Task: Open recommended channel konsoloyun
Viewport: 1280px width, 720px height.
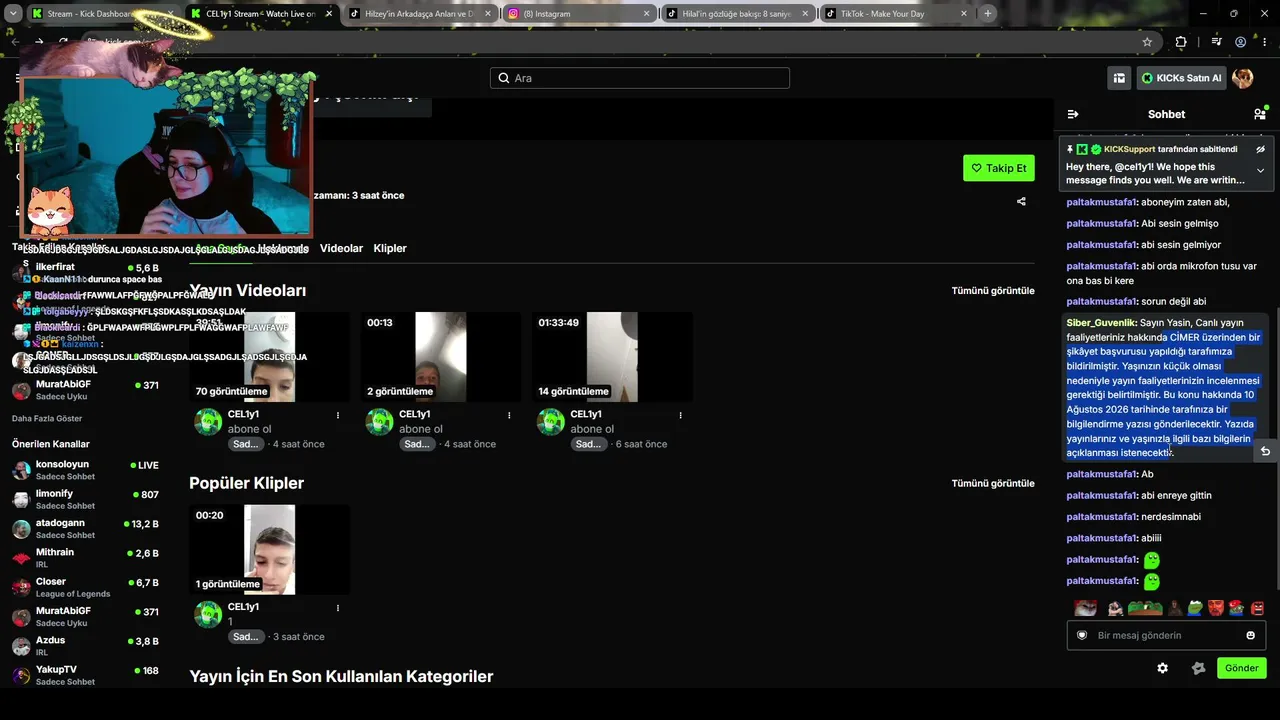Action: (x=85, y=470)
